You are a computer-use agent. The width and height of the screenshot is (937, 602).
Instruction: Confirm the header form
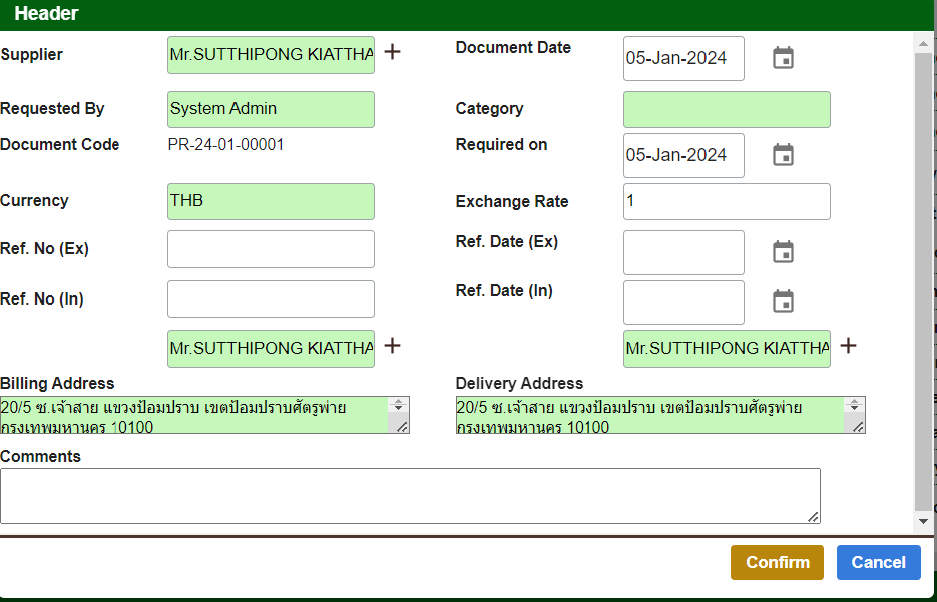click(x=777, y=562)
